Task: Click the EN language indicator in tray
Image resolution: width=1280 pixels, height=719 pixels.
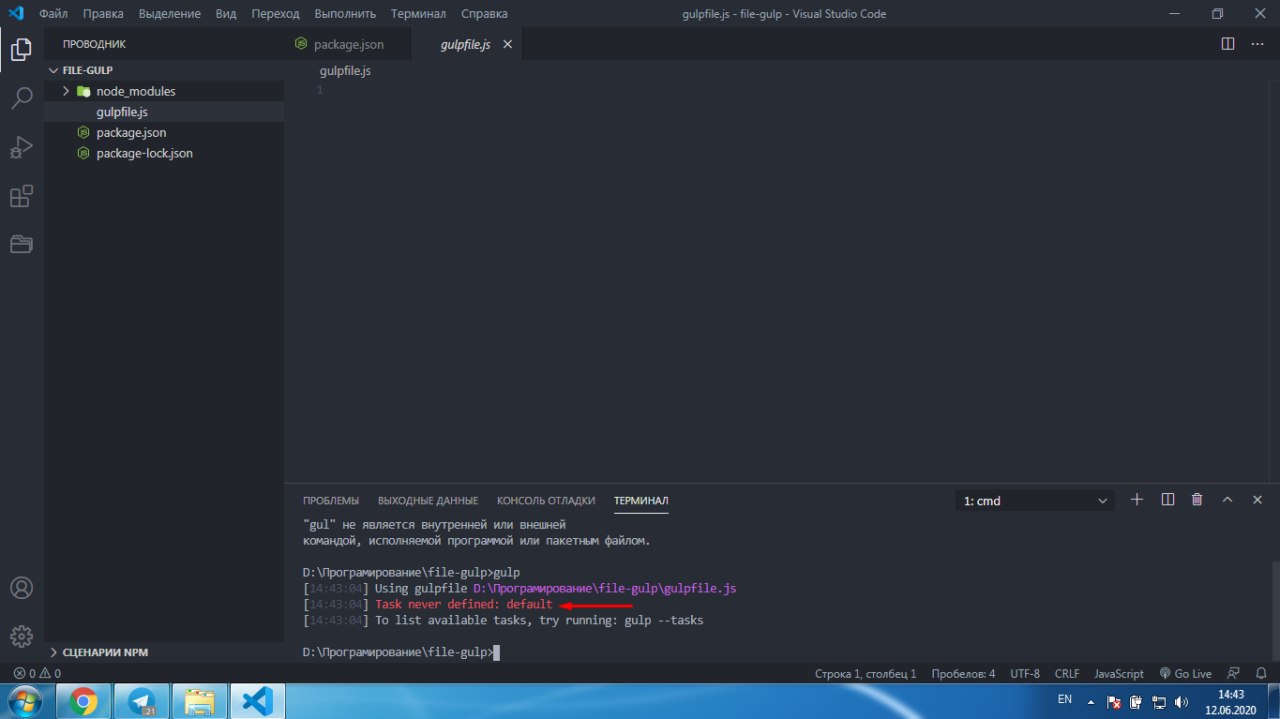Action: 1065,699
